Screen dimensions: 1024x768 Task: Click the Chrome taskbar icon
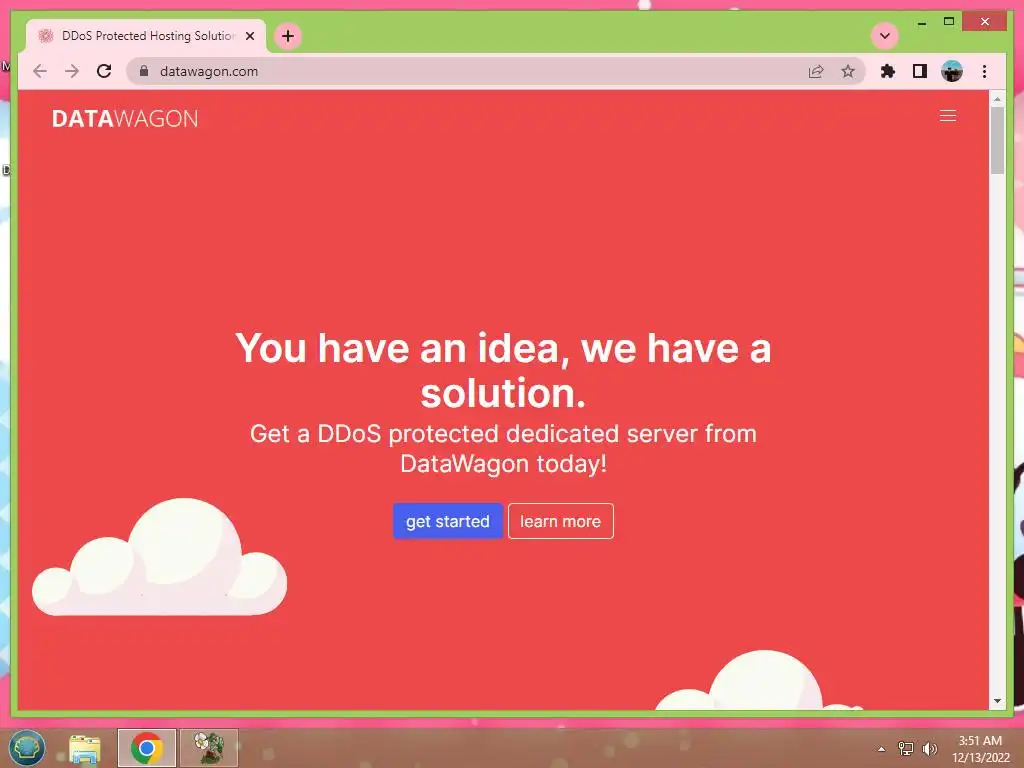(x=146, y=748)
